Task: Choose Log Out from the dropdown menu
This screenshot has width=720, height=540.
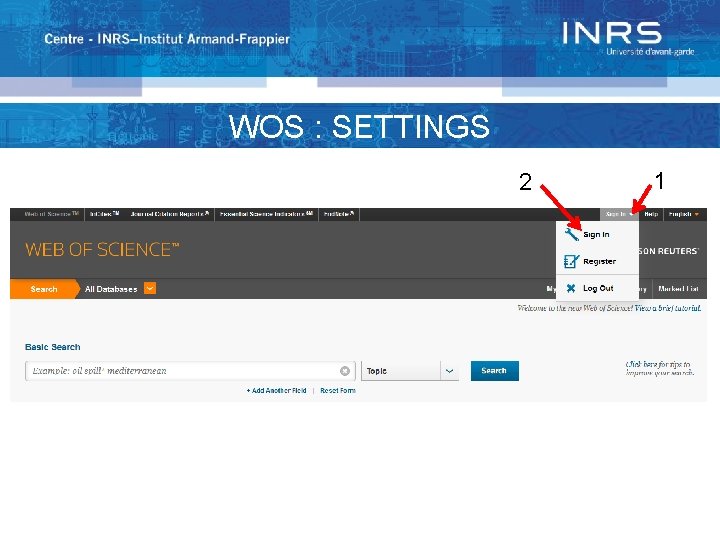Action: (x=596, y=288)
